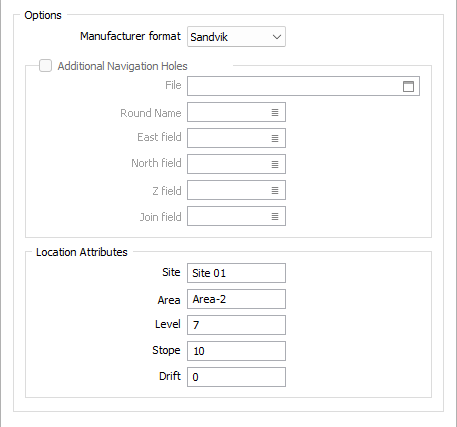The height and width of the screenshot is (427, 457).
Task: Select the Sandvik manufacturer format combo box
Action: pos(236,37)
